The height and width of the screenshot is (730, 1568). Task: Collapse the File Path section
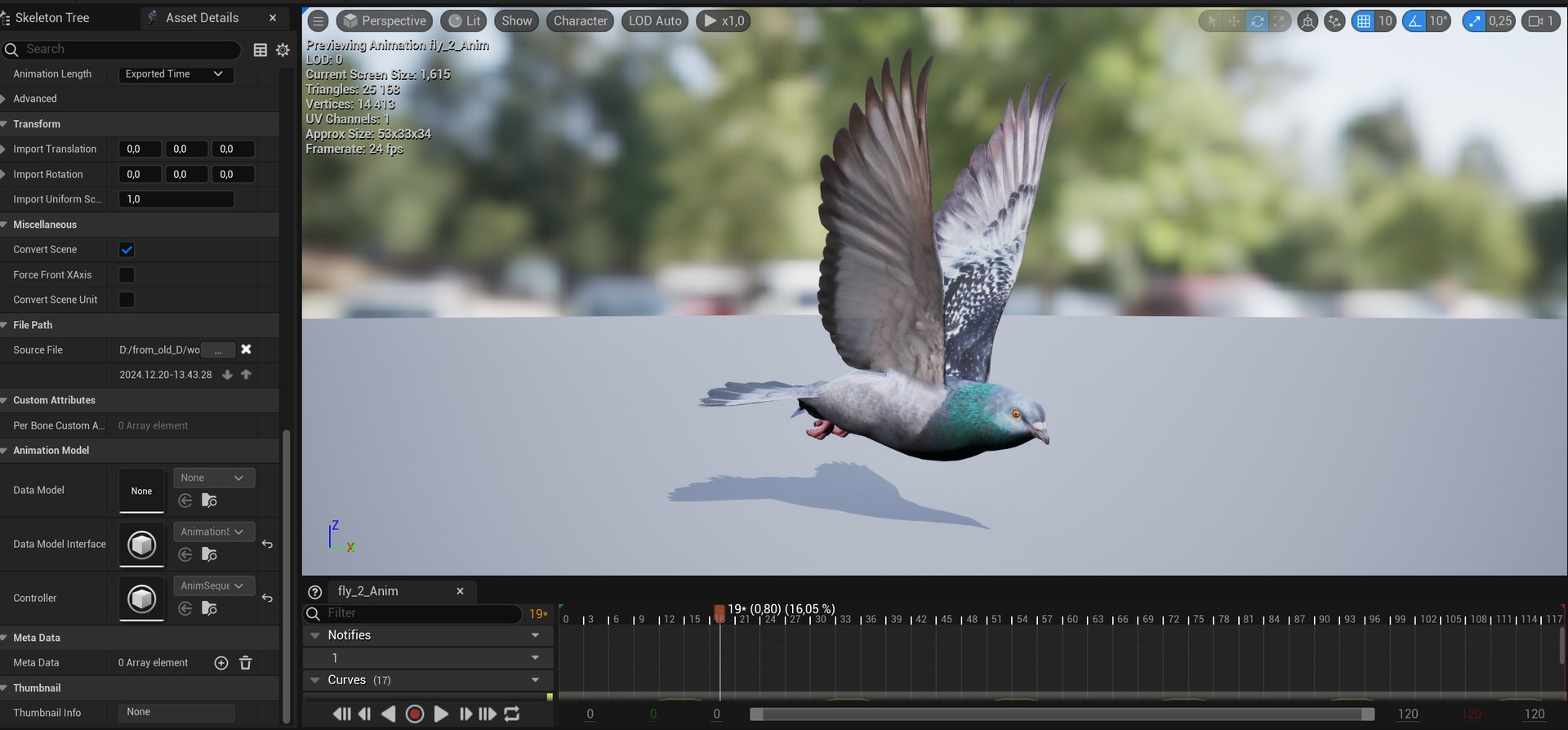coord(5,325)
